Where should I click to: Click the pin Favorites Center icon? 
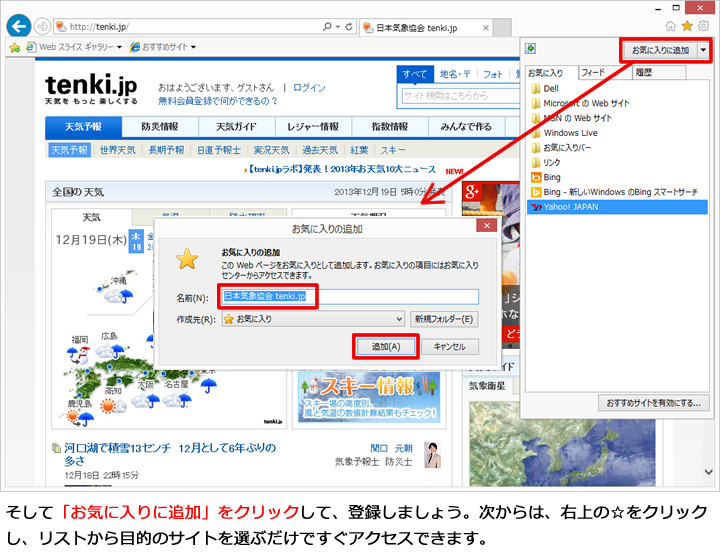tap(531, 48)
